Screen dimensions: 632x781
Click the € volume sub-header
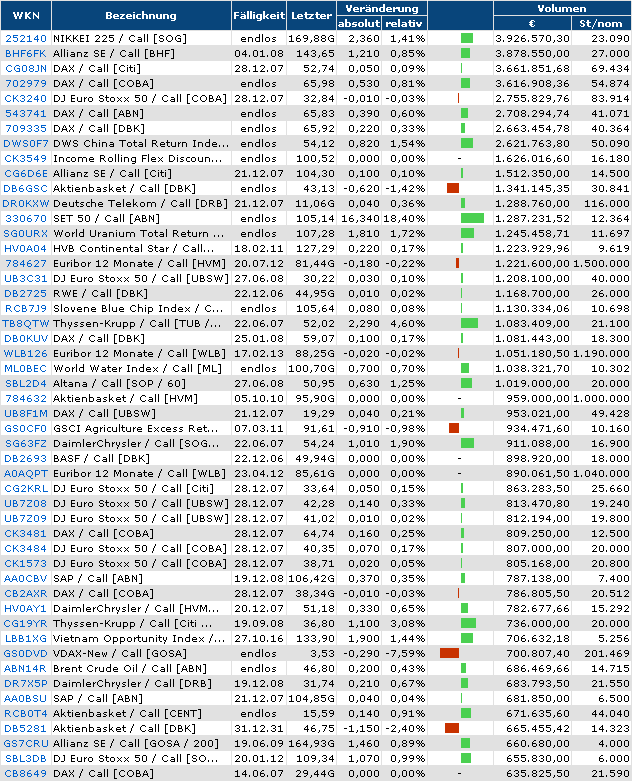[x=532, y=23]
